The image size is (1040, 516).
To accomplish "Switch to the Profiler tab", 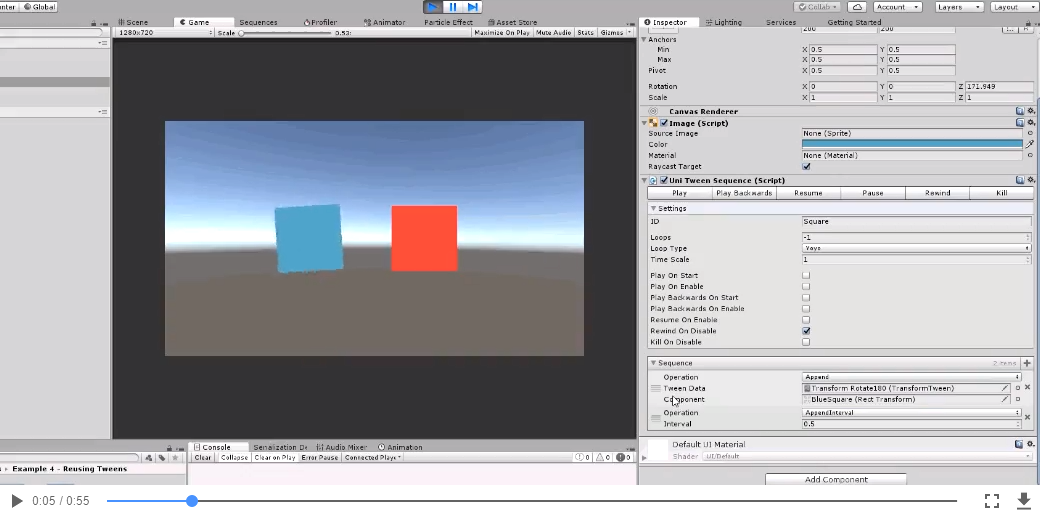I will pos(320,22).
